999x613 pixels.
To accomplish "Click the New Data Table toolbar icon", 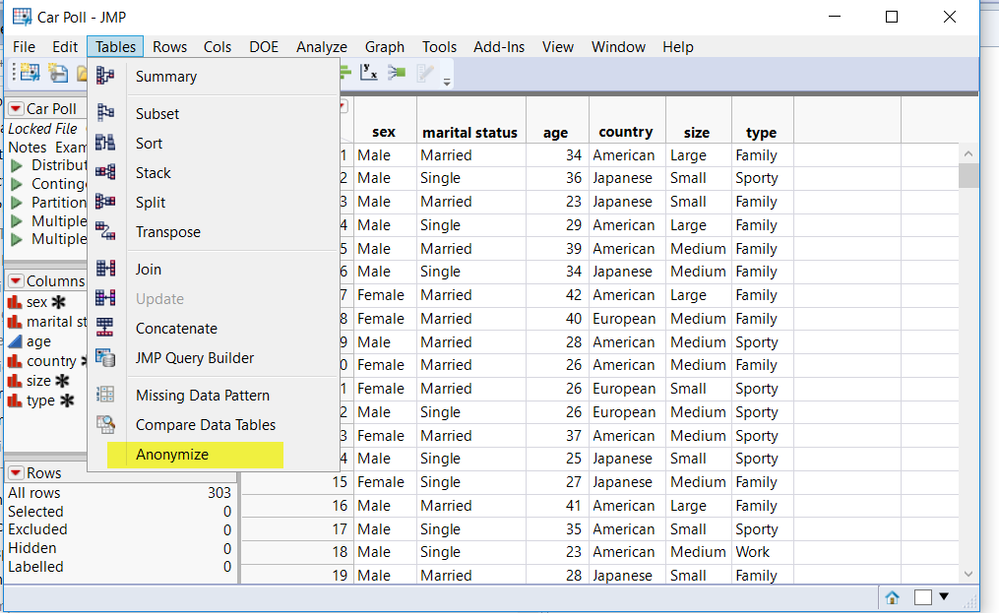I will [29, 73].
